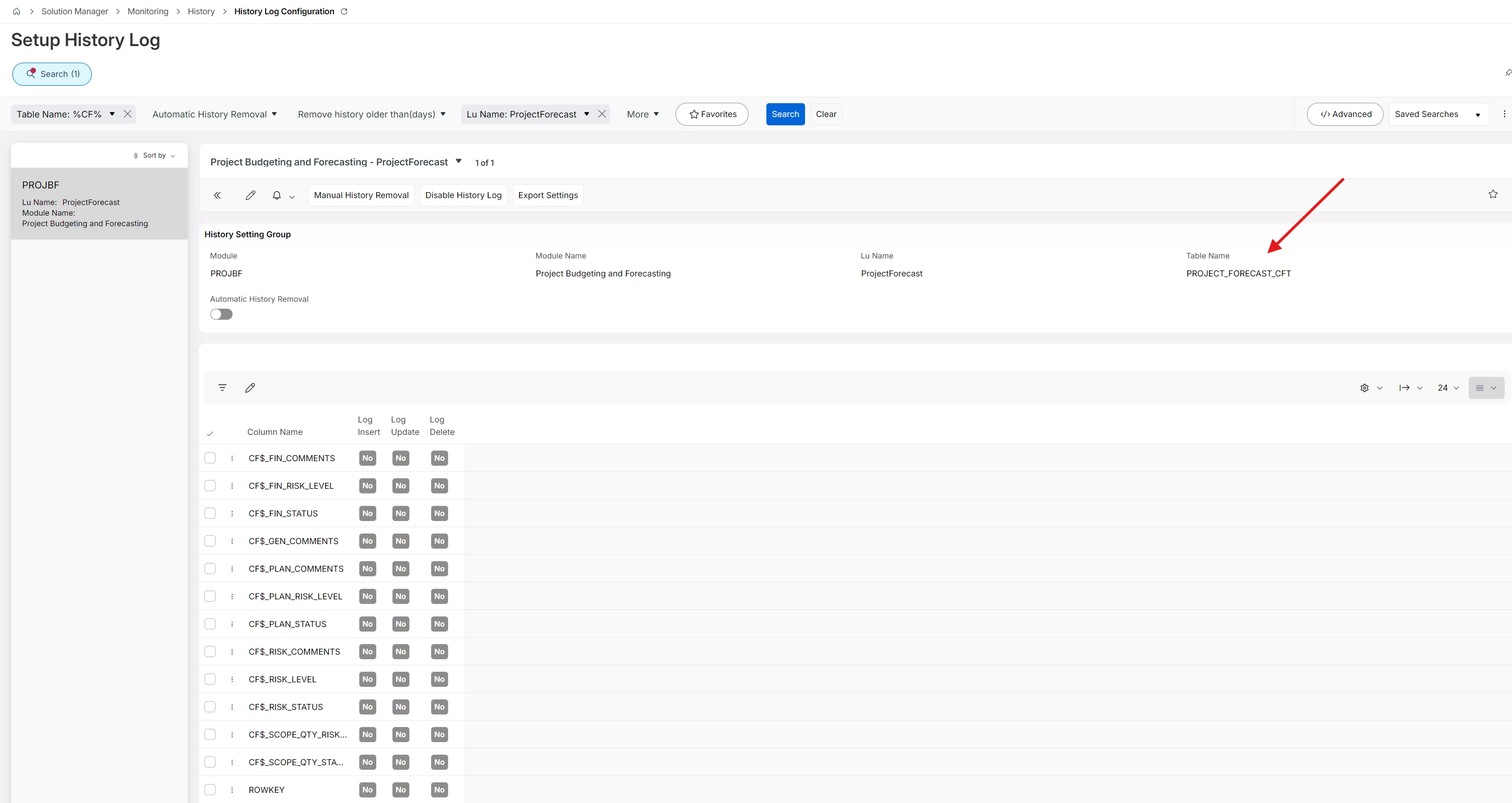Navigate to Monitoring breadcrumb item
The height and width of the screenshot is (803, 1512).
click(x=148, y=11)
